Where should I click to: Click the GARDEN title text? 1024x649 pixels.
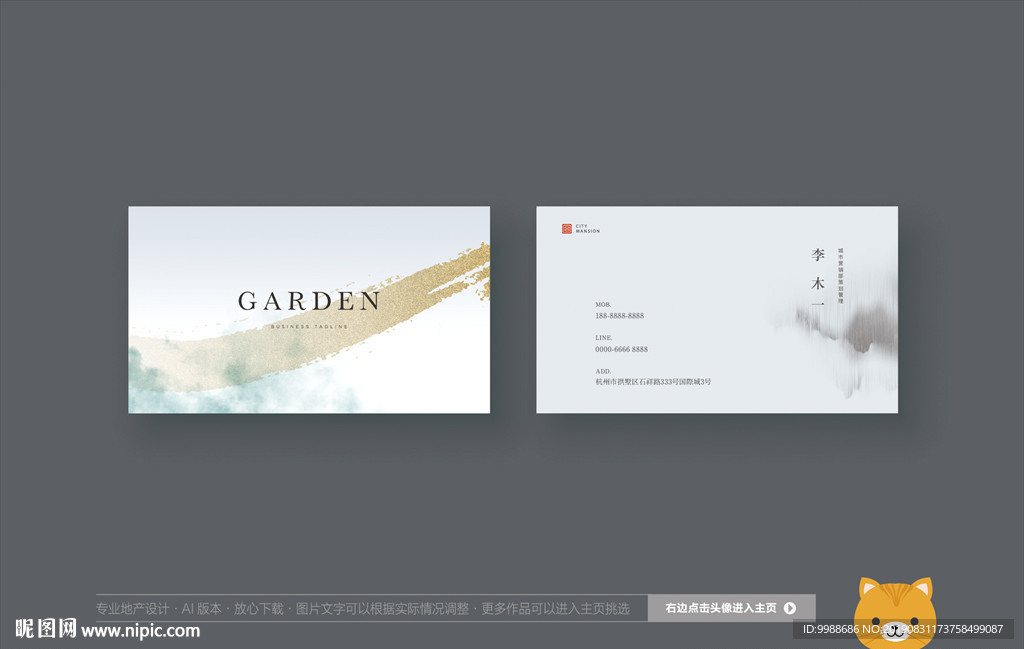[309, 301]
